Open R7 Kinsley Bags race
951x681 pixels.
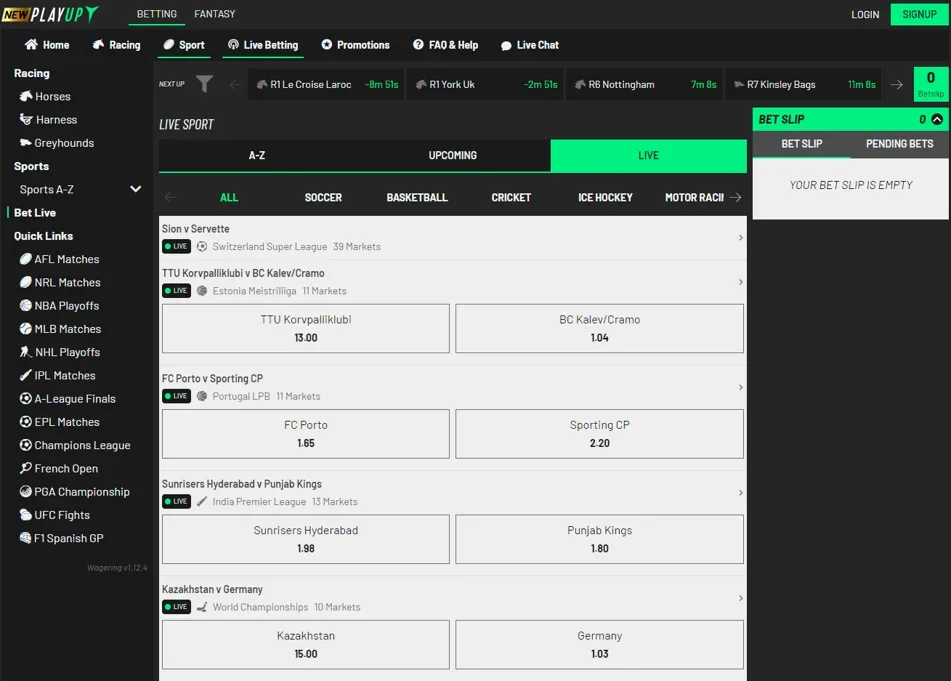point(803,84)
